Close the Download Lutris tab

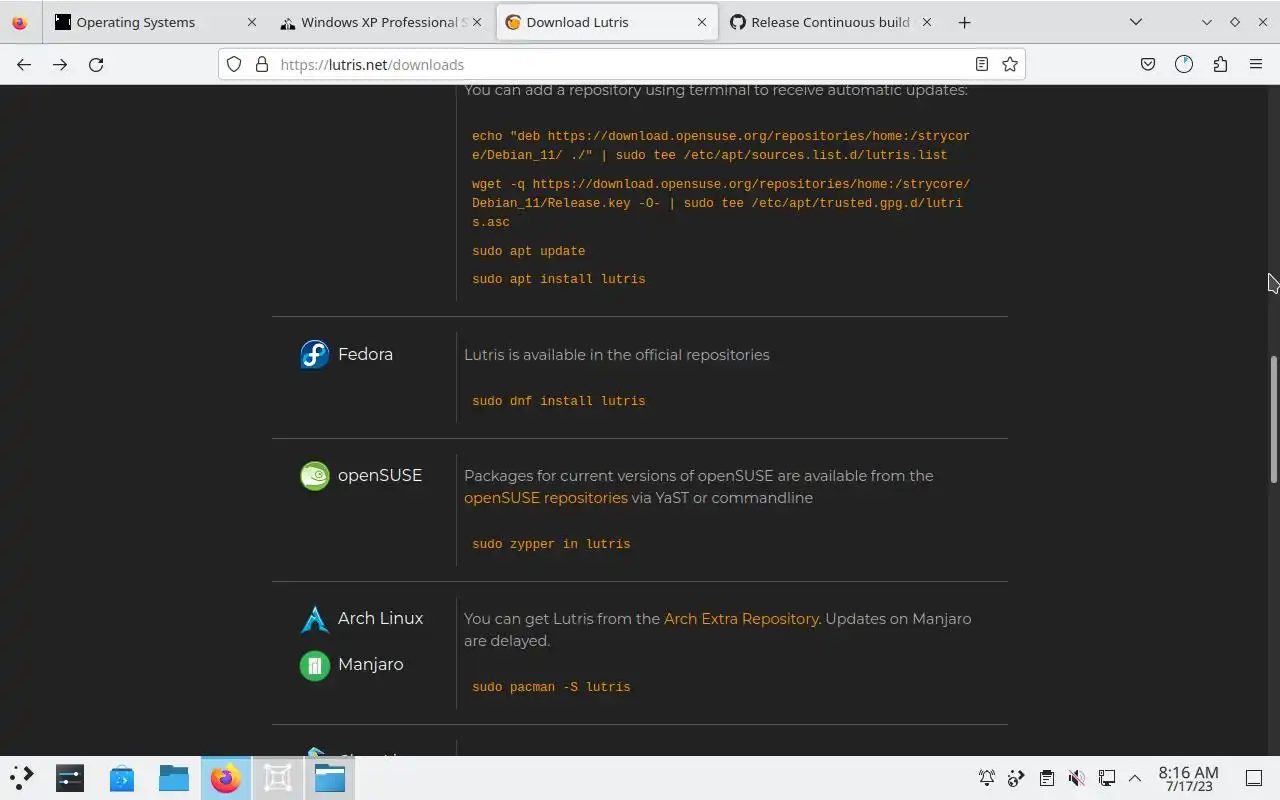[x=702, y=22]
